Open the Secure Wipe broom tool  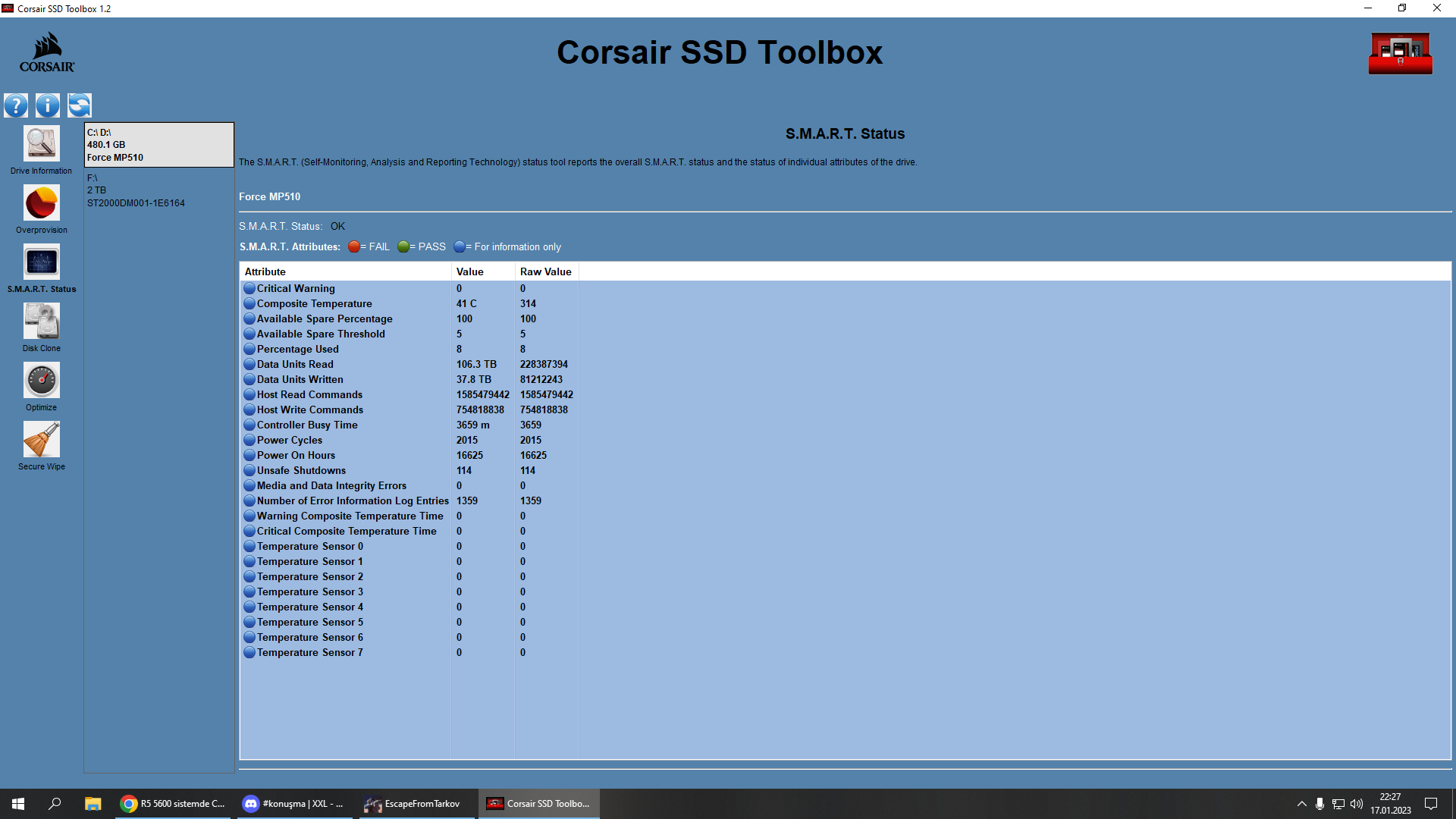(x=41, y=440)
